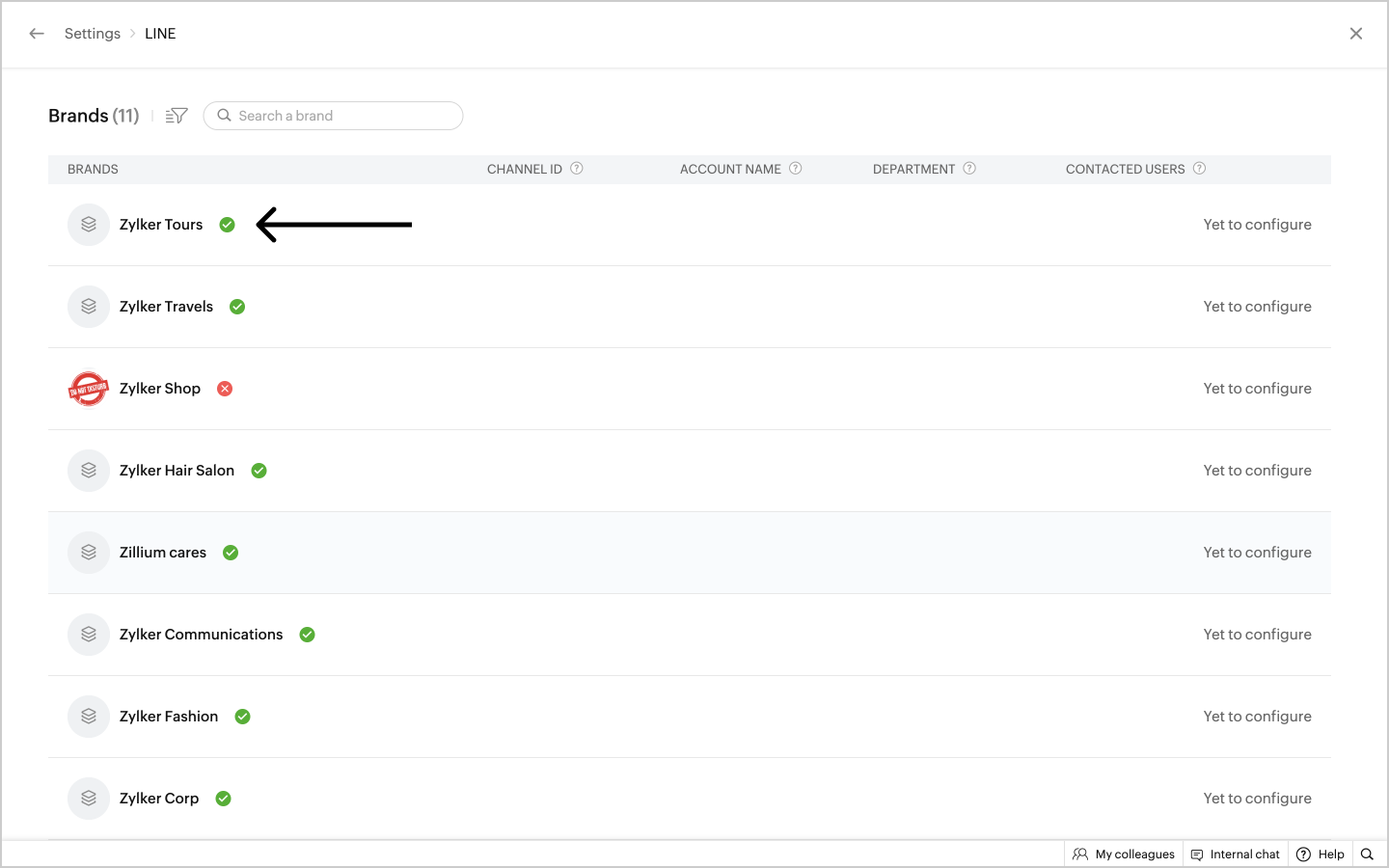Image resolution: width=1389 pixels, height=868 pixels.
Task: Open My colleagues in the bottom bar
Action: 1124,854
